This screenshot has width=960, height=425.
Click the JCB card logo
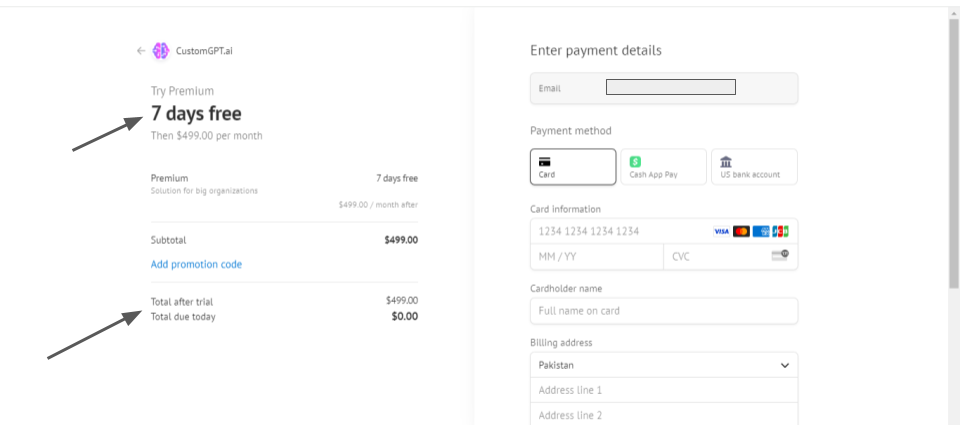pos(780,231)
